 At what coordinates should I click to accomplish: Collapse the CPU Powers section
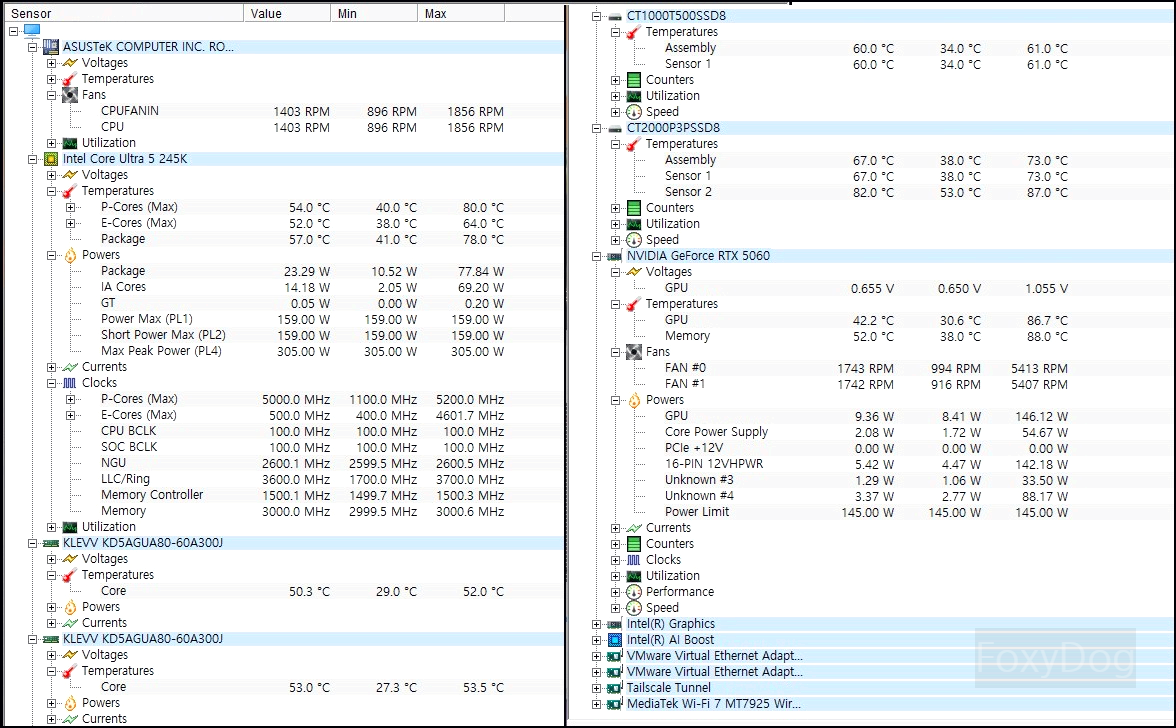(x=51, y=255)
